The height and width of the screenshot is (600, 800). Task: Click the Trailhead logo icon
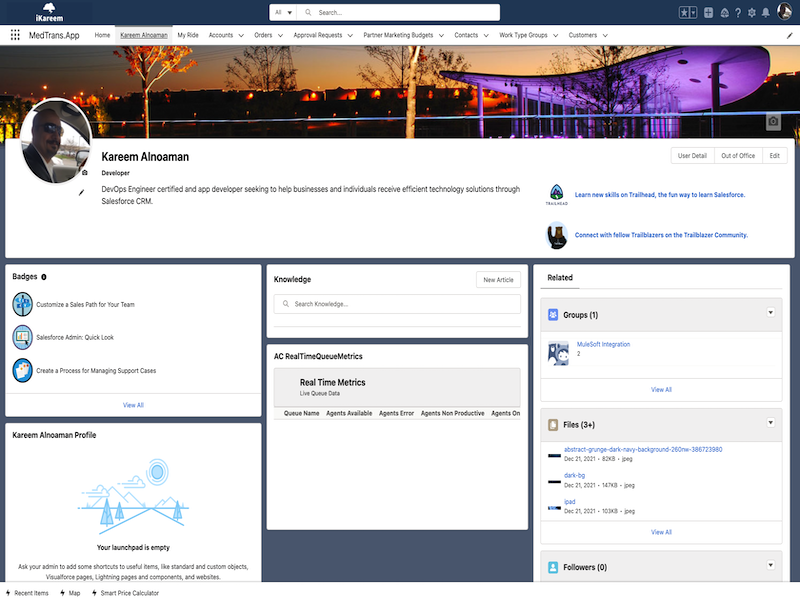pyautogui.click(x=557, y=195)
